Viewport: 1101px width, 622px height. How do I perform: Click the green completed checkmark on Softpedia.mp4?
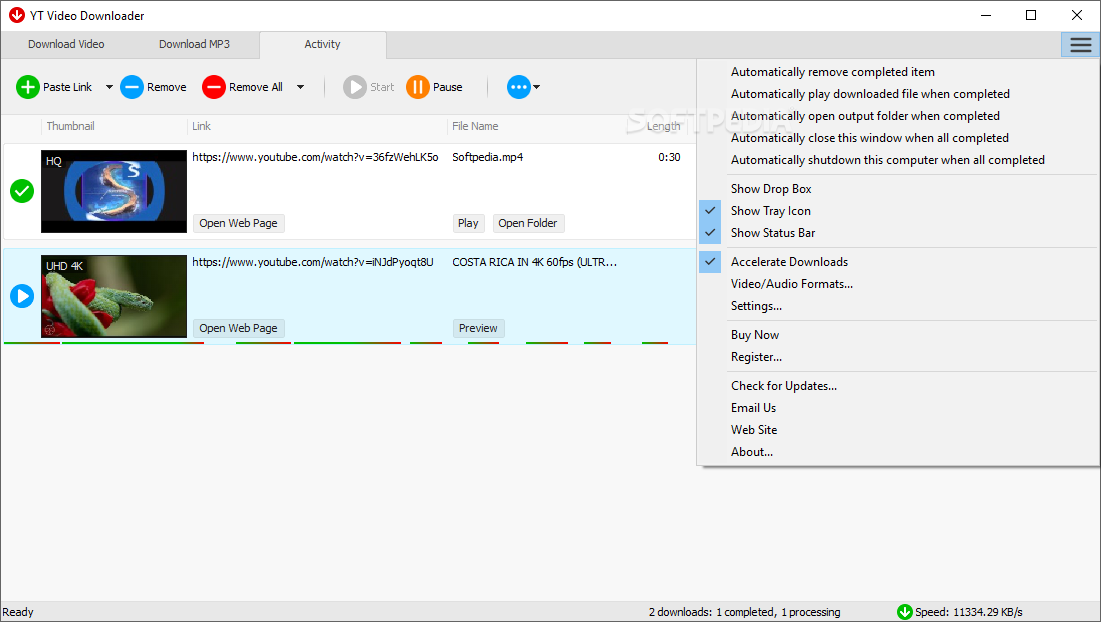(x=22, y=191)
